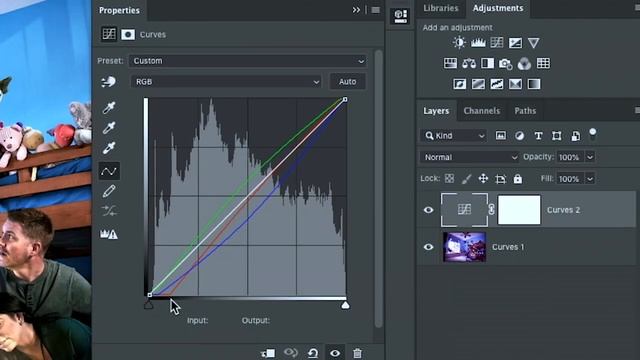Viewport: 640px width, 360px height.
Task: Select the Curves 2 layer mask thumbnail
Action: point(519,210)
